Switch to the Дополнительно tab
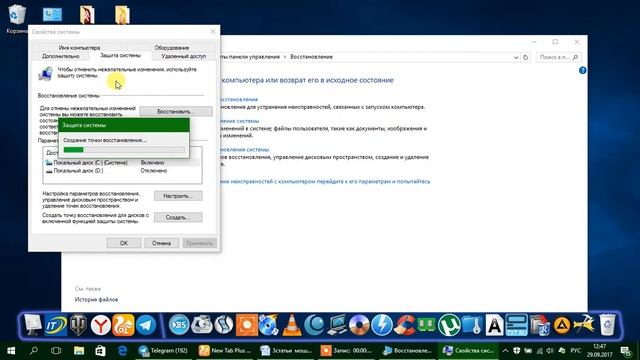 (61, 56)
